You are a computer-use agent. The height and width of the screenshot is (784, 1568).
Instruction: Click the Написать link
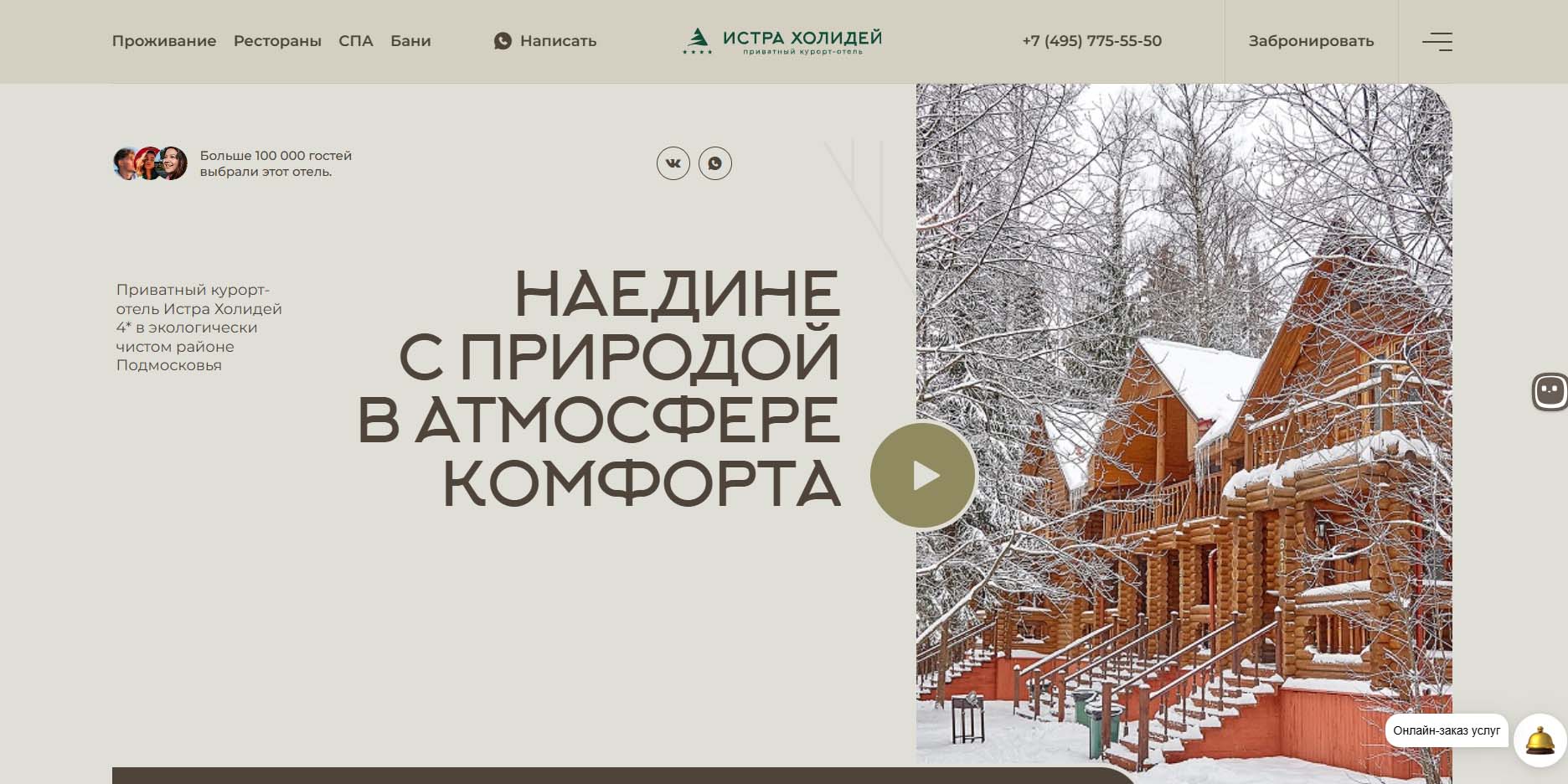tap(558, 41)
